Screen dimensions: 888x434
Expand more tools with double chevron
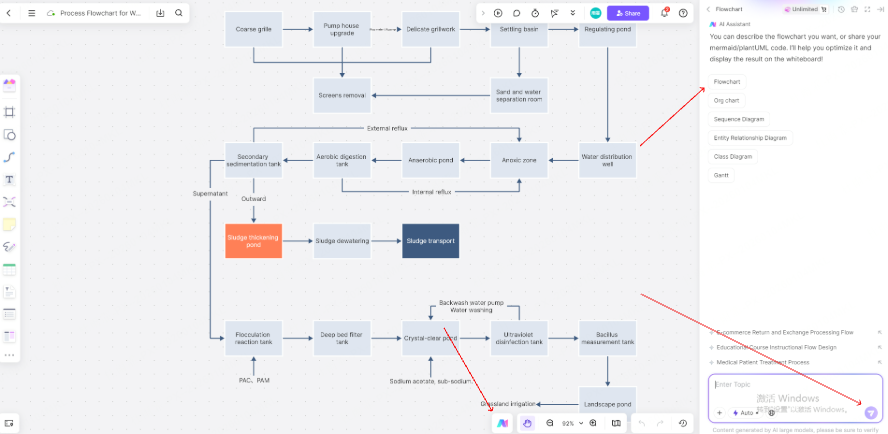pos(572,13)
